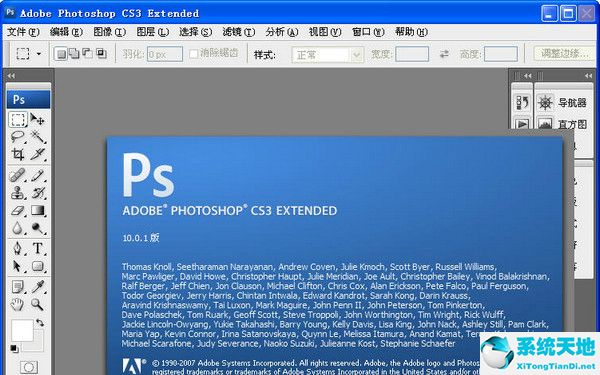Open the 样式 style dropdown

click(x=327, y=55)
